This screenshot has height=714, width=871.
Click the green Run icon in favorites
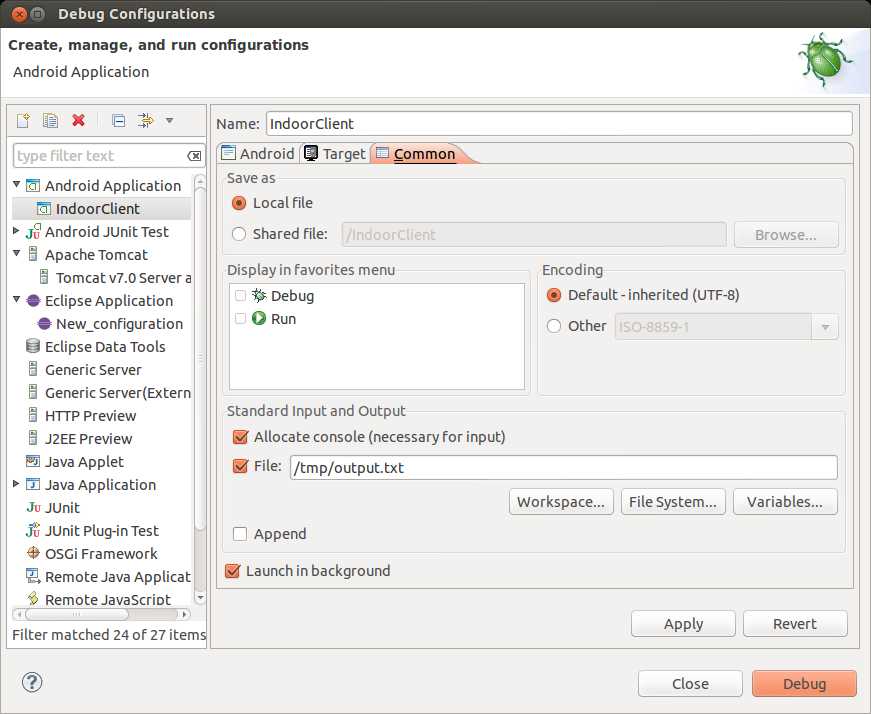pyautogui.click(x=259, y=318)
